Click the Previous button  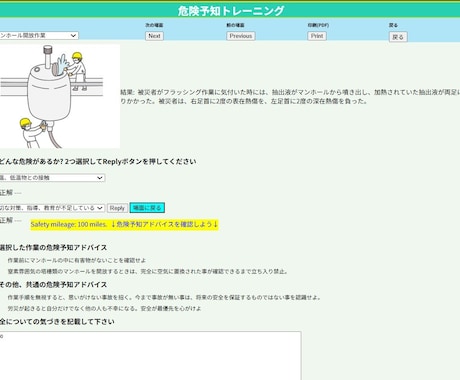241,36
